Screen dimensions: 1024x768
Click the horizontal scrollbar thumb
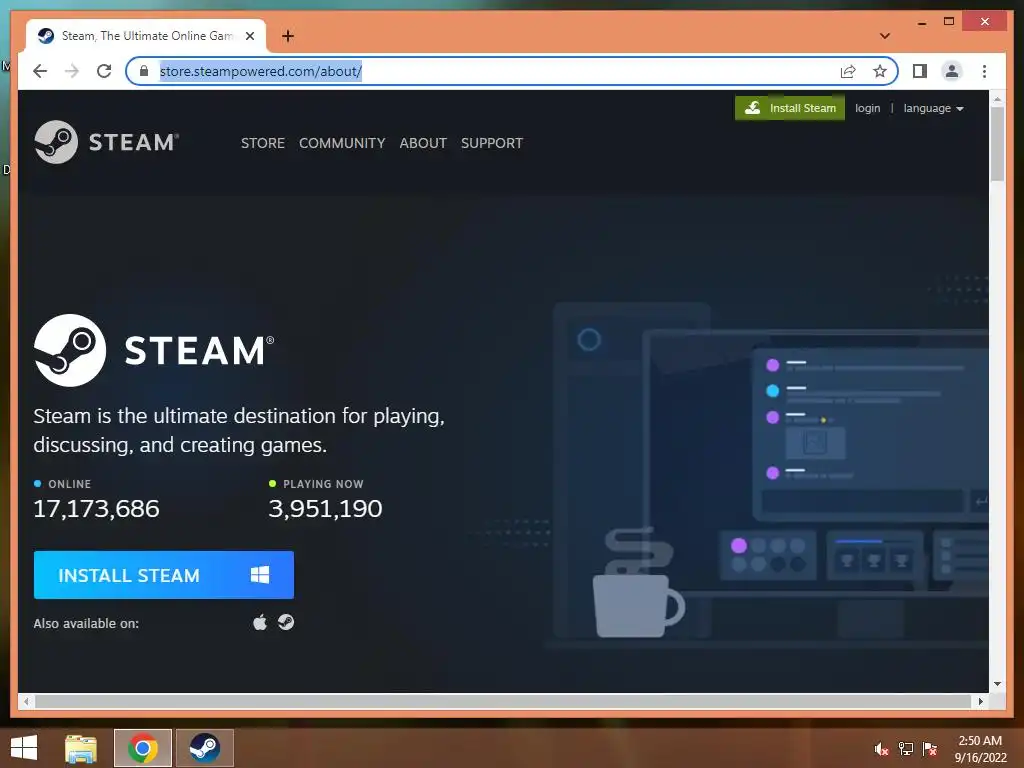pos(504,701)
